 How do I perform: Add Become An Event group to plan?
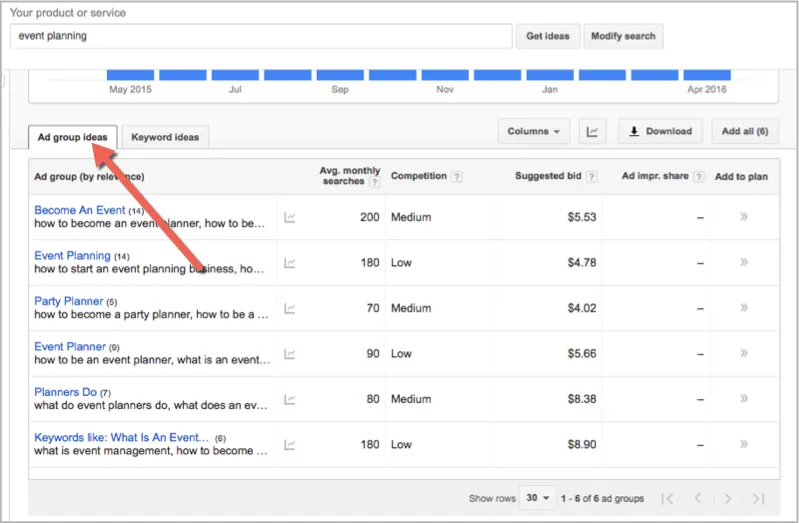[x=744, y=217]
